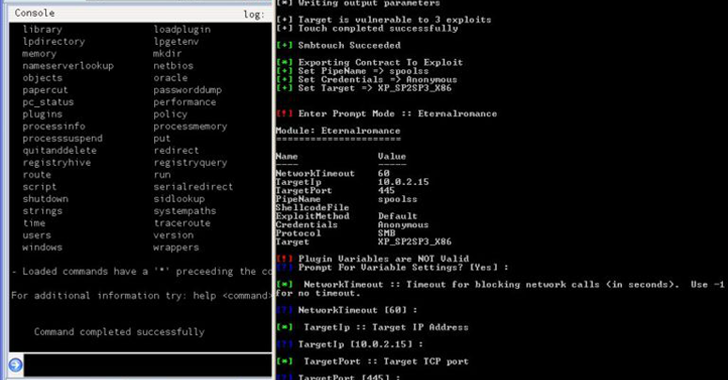Screen dimensions: 728x380
Task: Select the 'plugins' command
Action: [42, 114]
